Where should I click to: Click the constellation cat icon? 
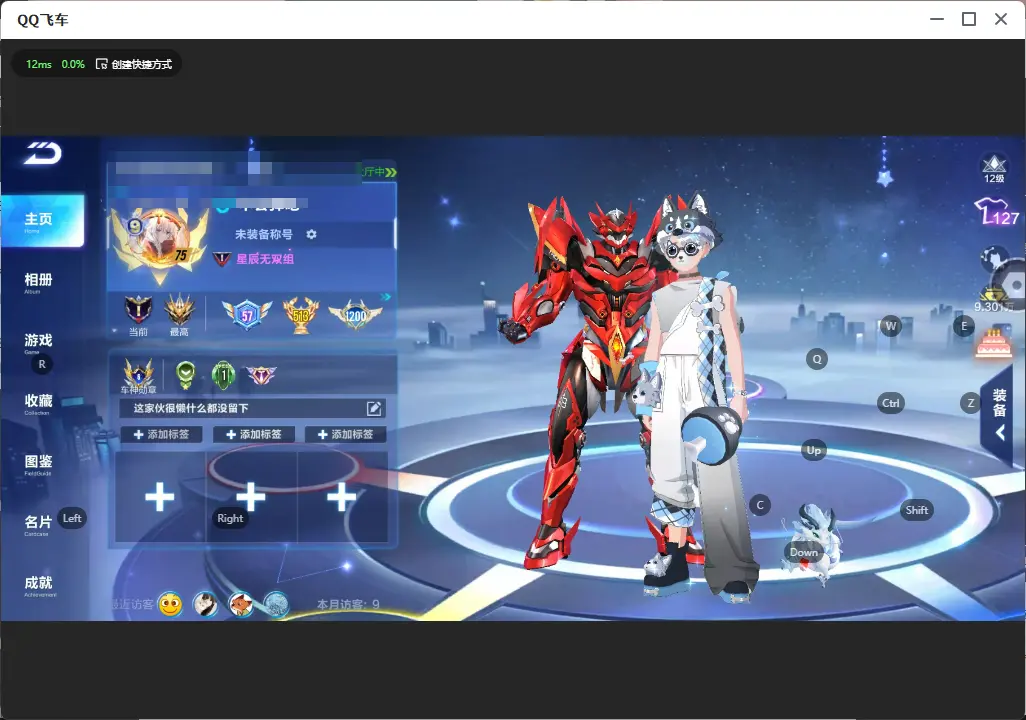pos(993,258)
